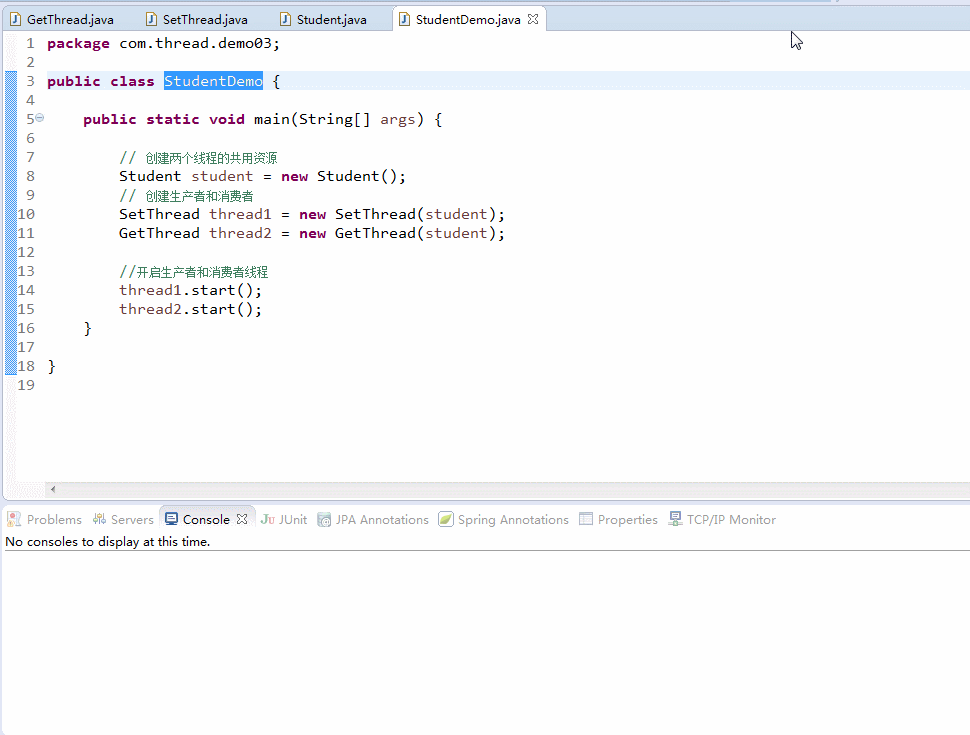Click the Java file icon on StudentDemo.java tab
This screenshot has height=735, width=970.
coord(404,19)
